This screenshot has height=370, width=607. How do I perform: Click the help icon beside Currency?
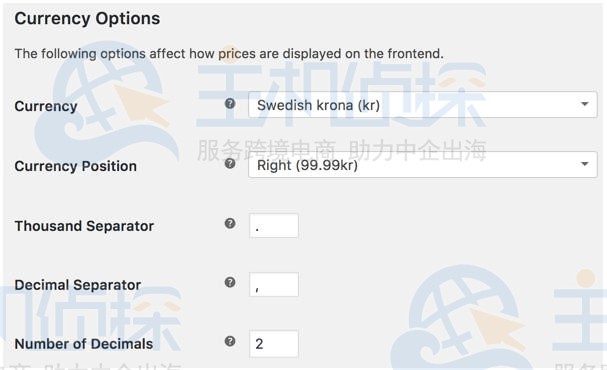230,104
